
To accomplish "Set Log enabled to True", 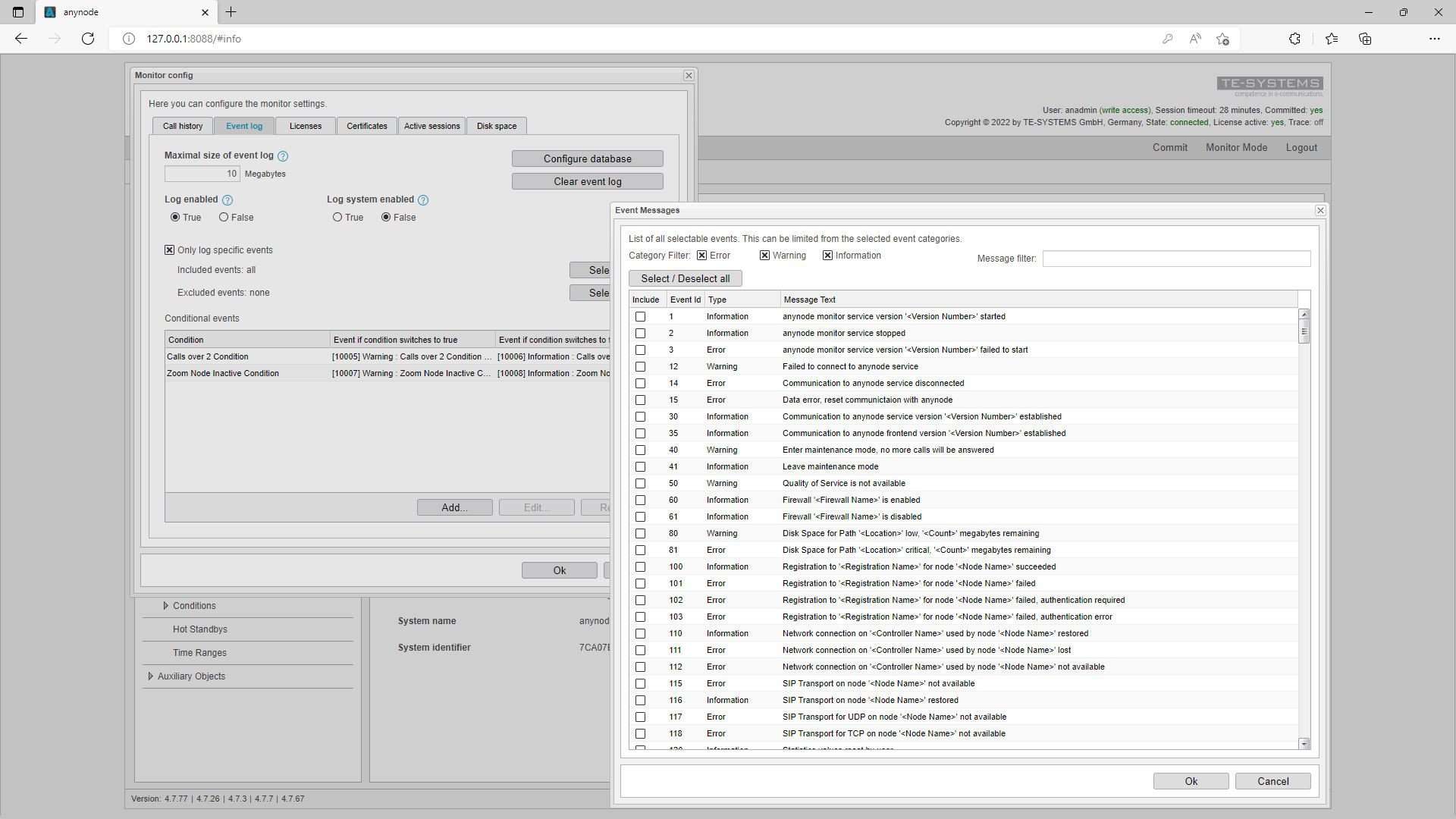I will [175, 218].
